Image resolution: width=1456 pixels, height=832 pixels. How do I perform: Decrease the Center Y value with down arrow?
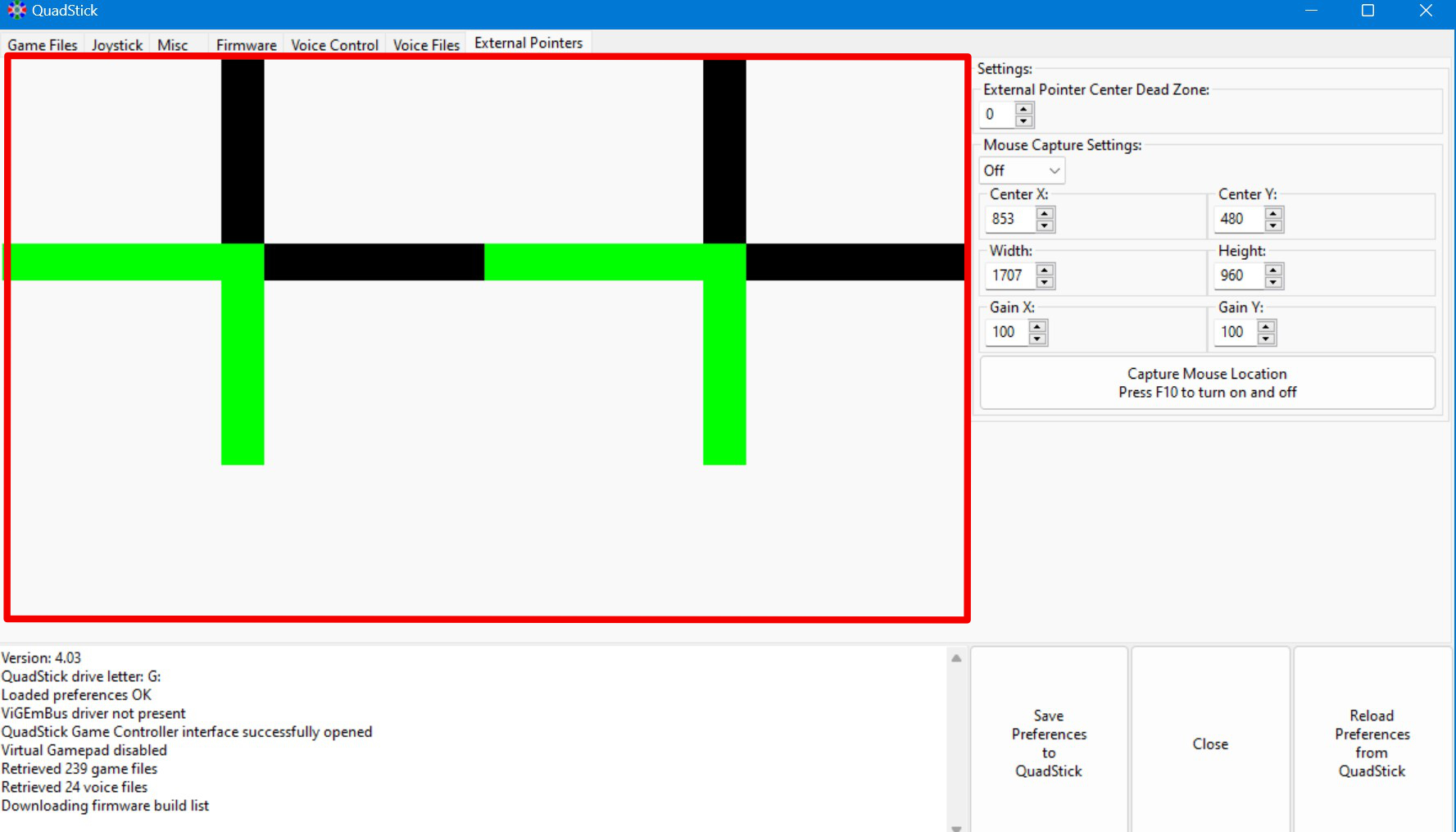pyautogui.click(x=1273, y=225)
